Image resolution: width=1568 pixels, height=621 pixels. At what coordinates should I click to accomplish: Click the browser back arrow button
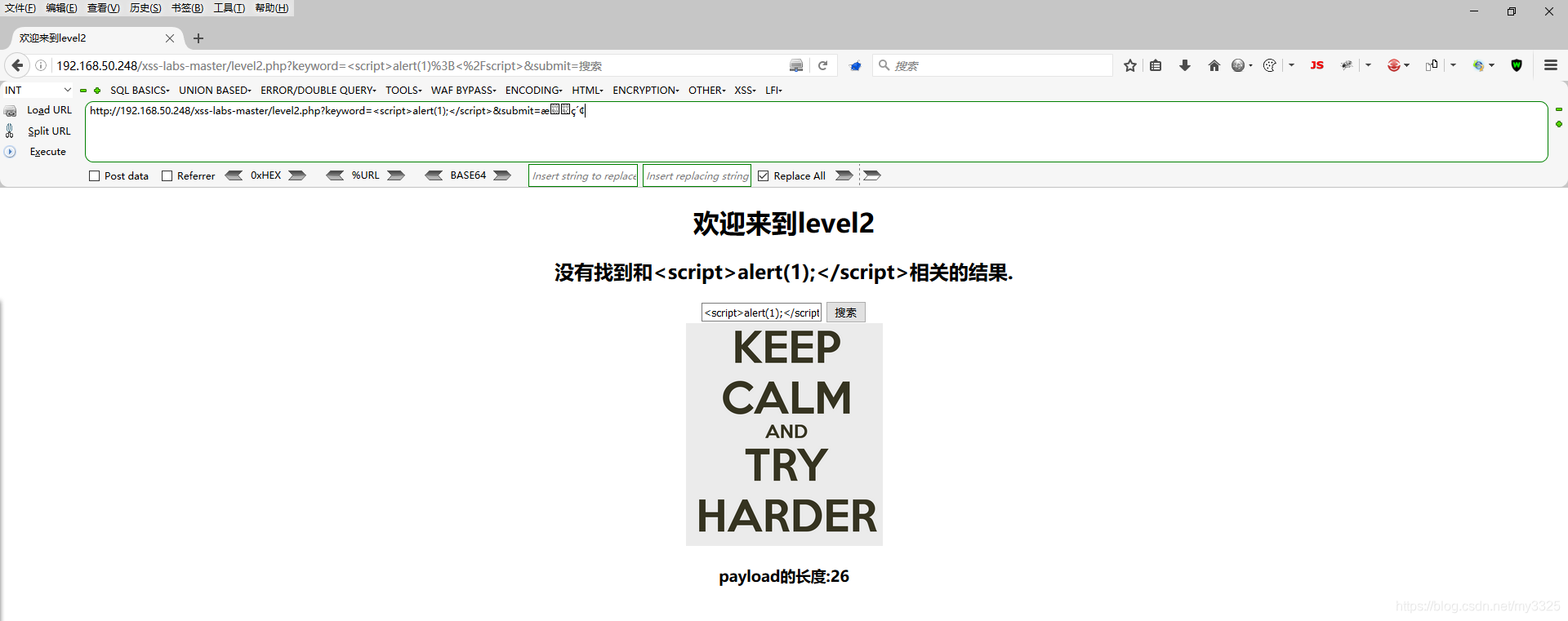click(x=17, y=65)
